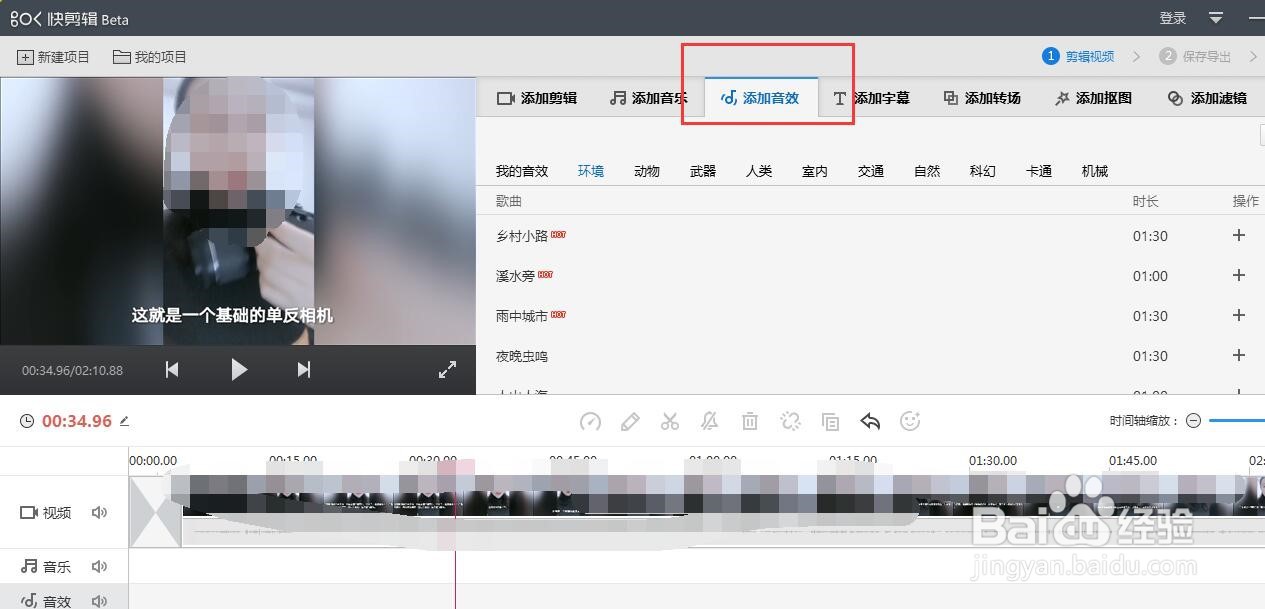The height and width of the screenshot is (609, 1265).
Task: Select 自然 sound category
Action: pyautogui.click(x=927, y=171)
